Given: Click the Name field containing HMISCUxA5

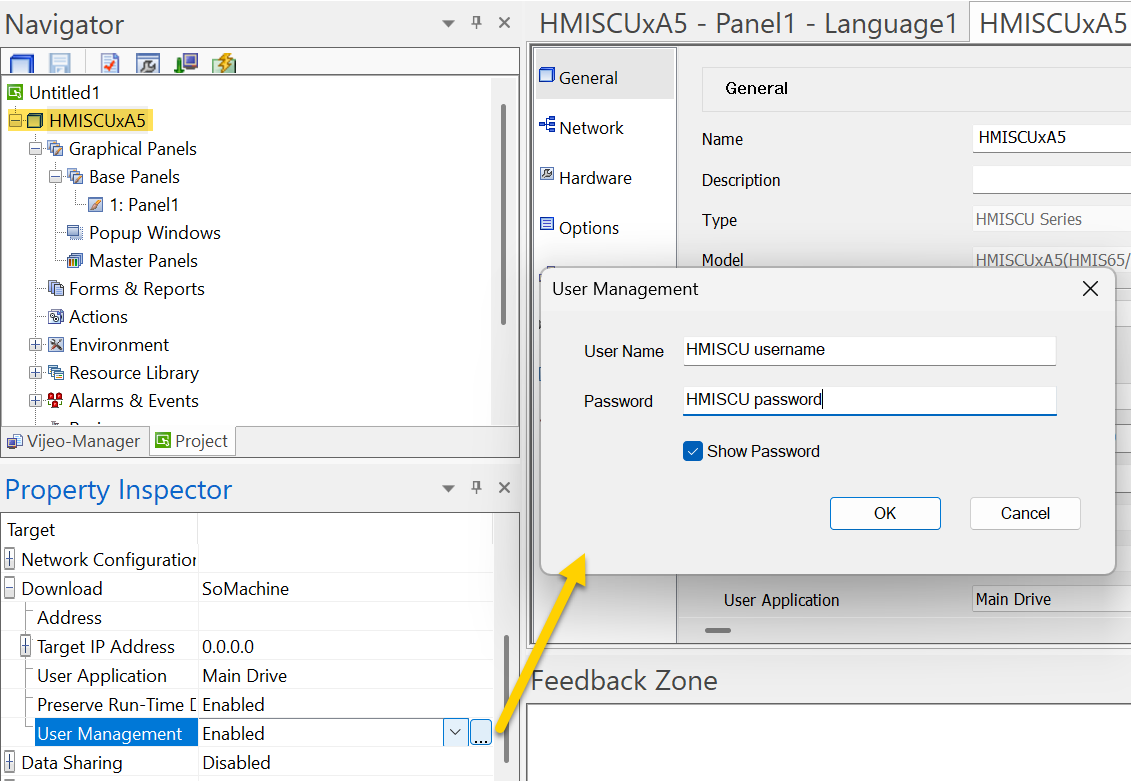Looking at the screenshot, I should pos(1052,138).
